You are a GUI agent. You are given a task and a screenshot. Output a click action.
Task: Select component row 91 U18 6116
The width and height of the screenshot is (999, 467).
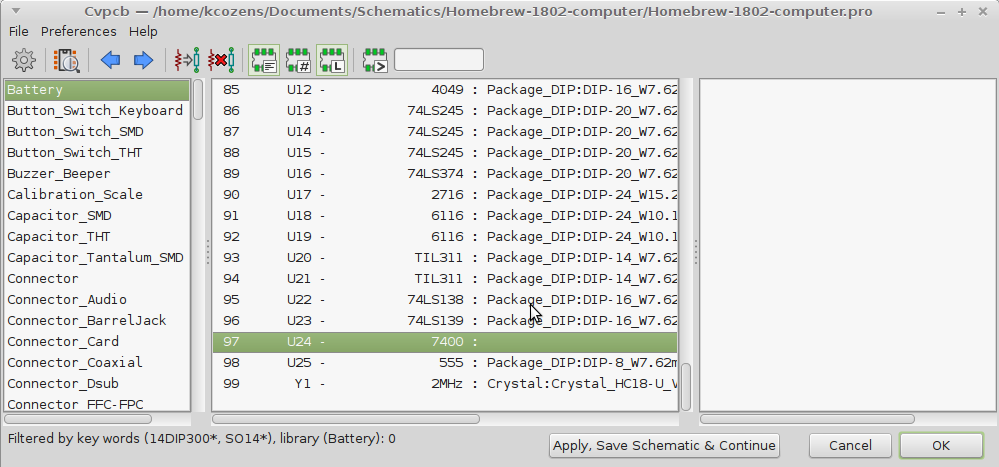[445, 216]
